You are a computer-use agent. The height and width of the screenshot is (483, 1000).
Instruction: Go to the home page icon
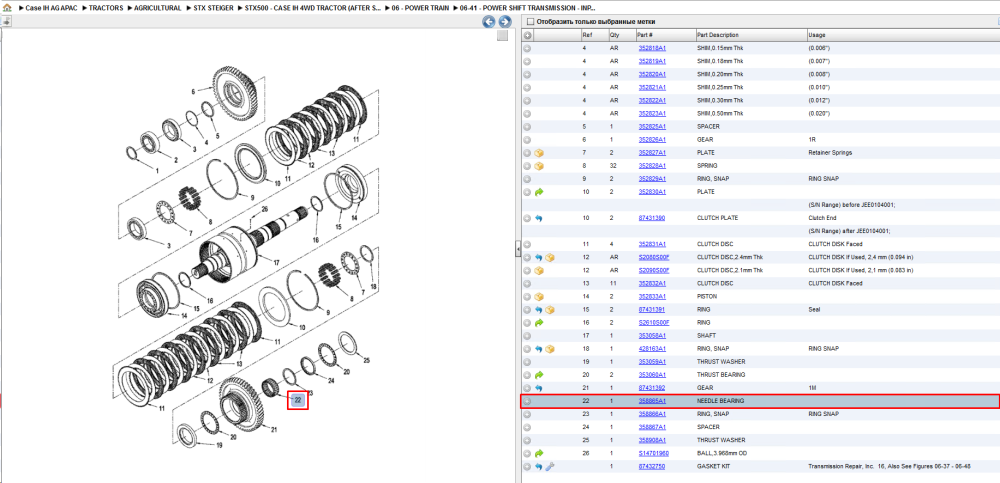tap(7, 8)
